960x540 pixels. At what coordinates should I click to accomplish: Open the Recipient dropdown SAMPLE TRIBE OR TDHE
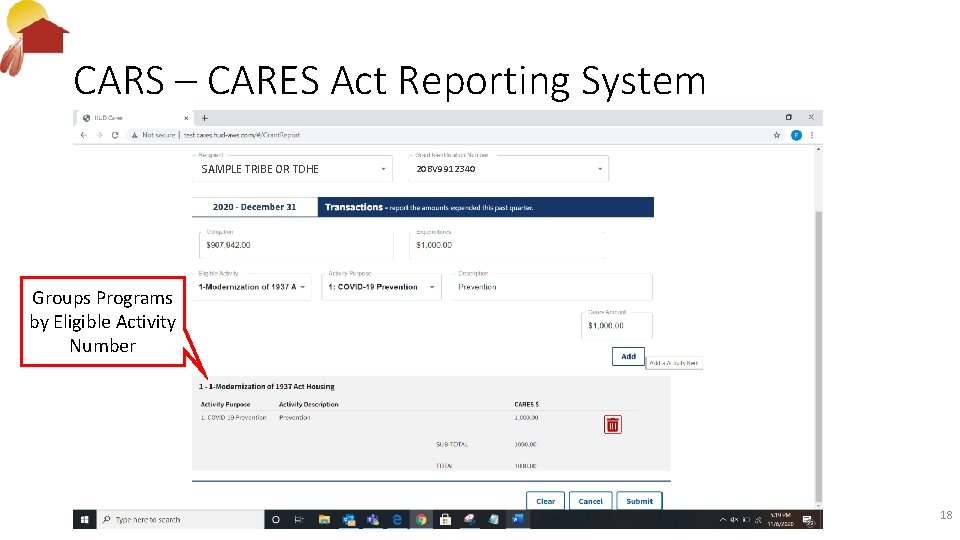[293, 169]
